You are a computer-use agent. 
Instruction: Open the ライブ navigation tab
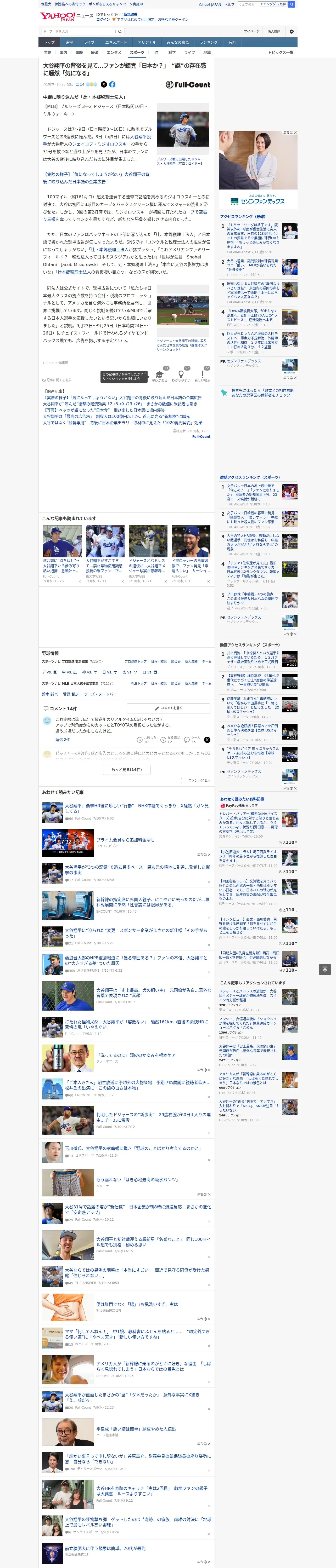pyautogui.click(x=89, y=42)
